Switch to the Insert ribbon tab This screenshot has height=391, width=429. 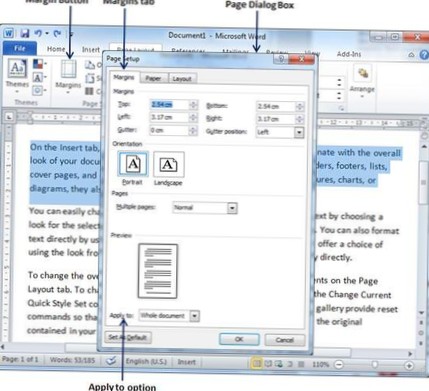coord(91,50)
